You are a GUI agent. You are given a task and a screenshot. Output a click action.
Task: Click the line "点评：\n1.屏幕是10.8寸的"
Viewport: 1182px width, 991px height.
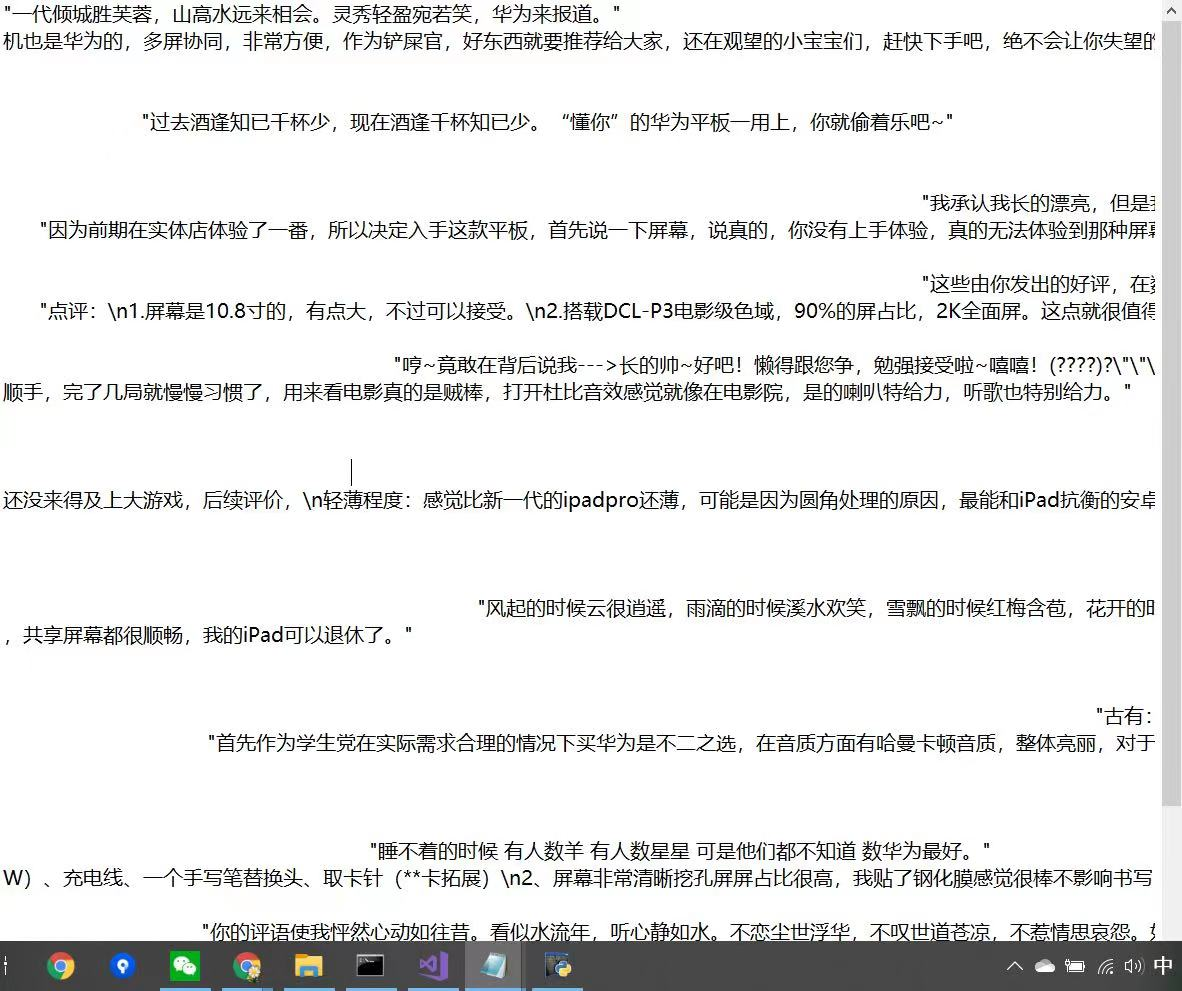[x=597, y=311]
